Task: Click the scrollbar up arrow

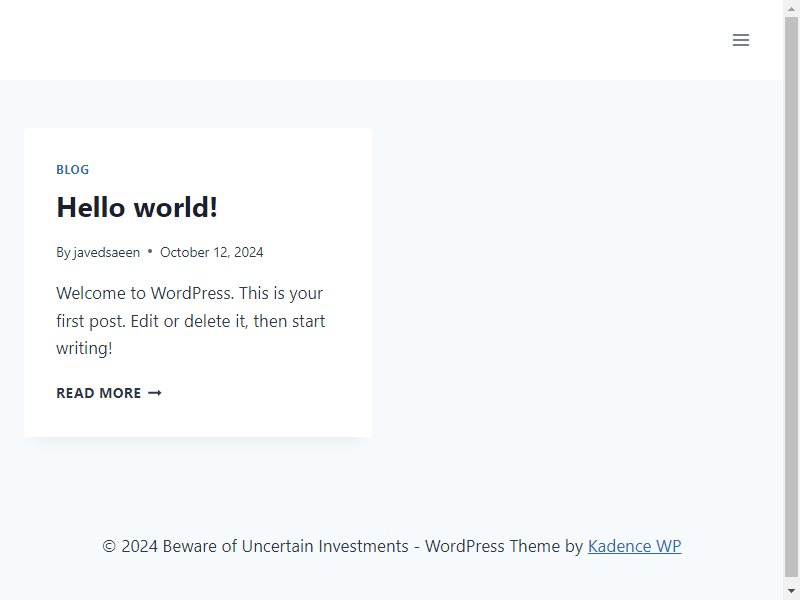Action: [x=791, y=9]
